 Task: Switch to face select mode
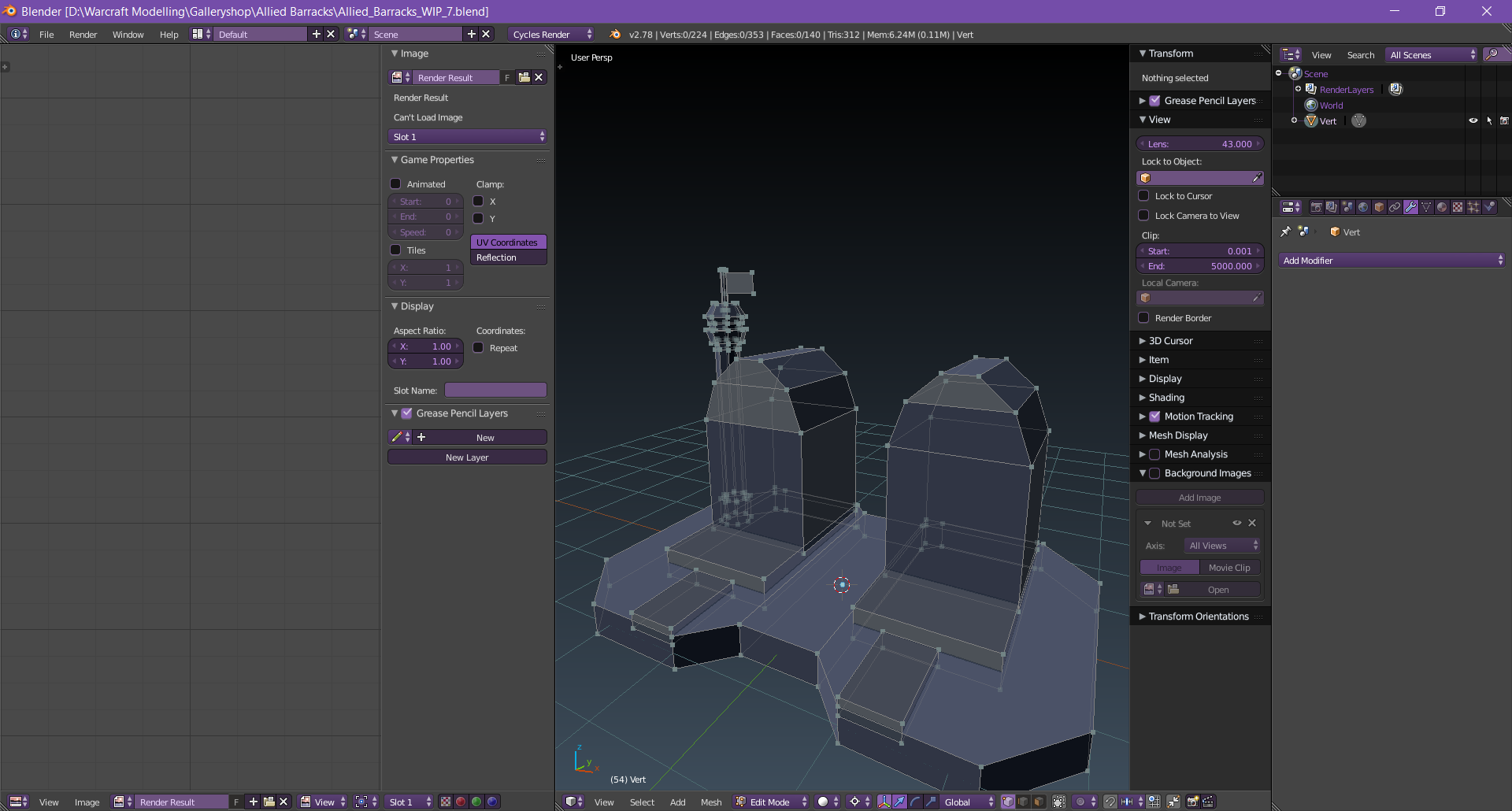click(1039, 802)
